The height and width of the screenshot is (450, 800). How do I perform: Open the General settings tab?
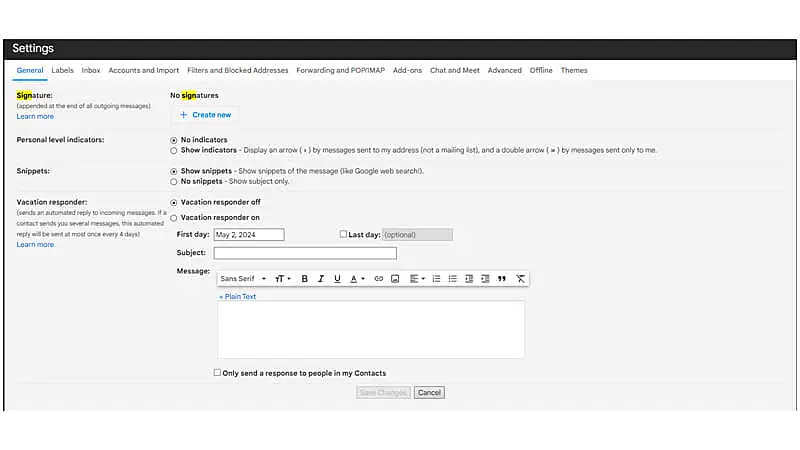pos(30,70)
